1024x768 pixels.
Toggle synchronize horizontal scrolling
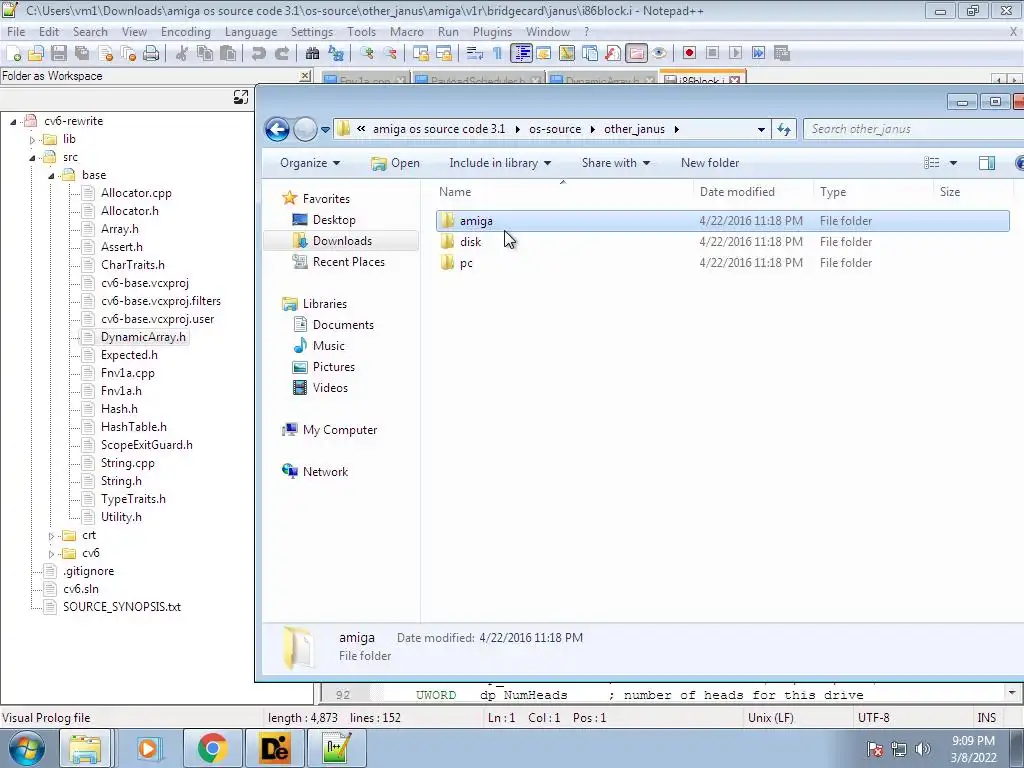[444, 54]
